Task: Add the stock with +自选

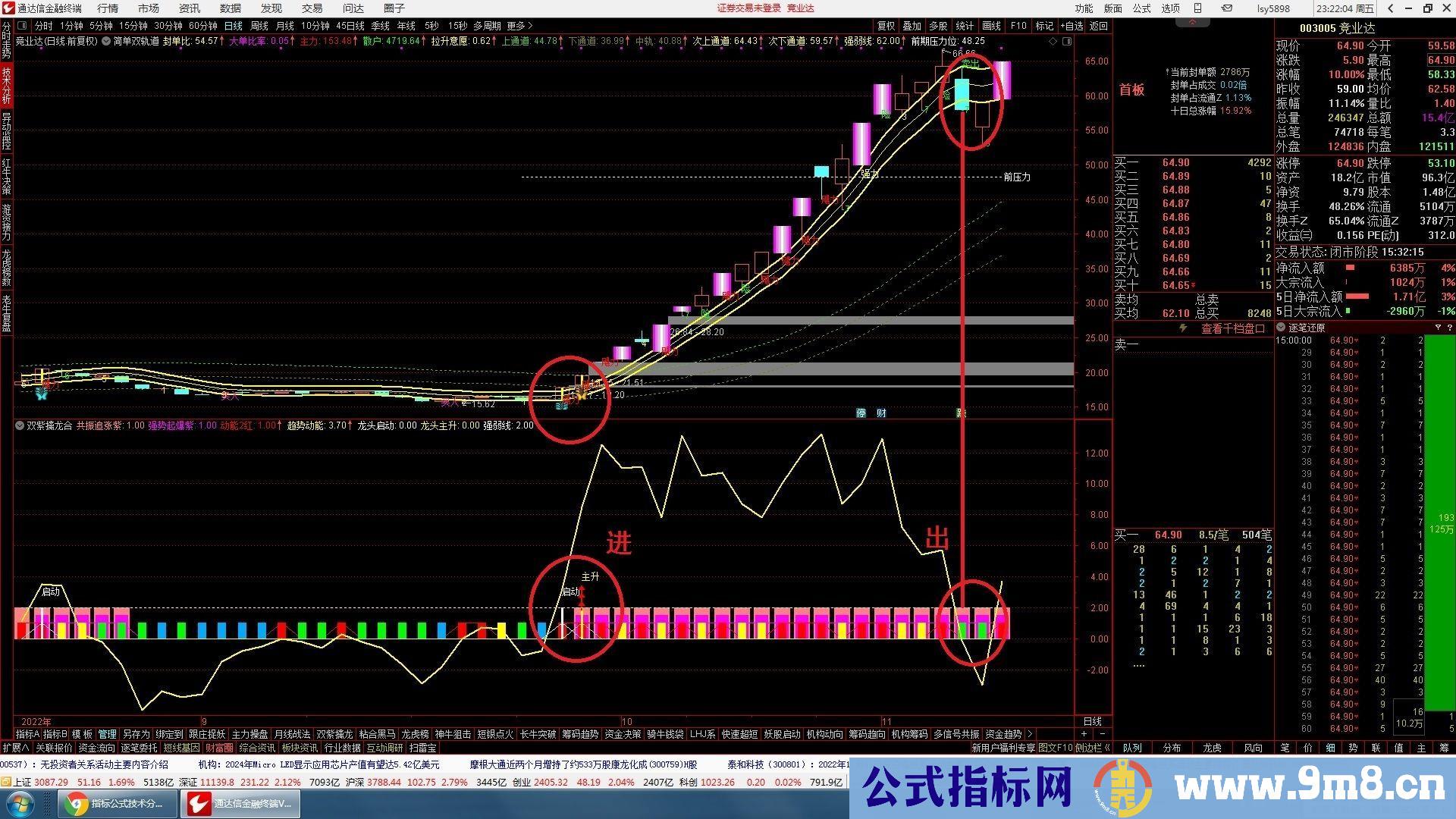Action: pyautogui.click(x=1072, y=26)
